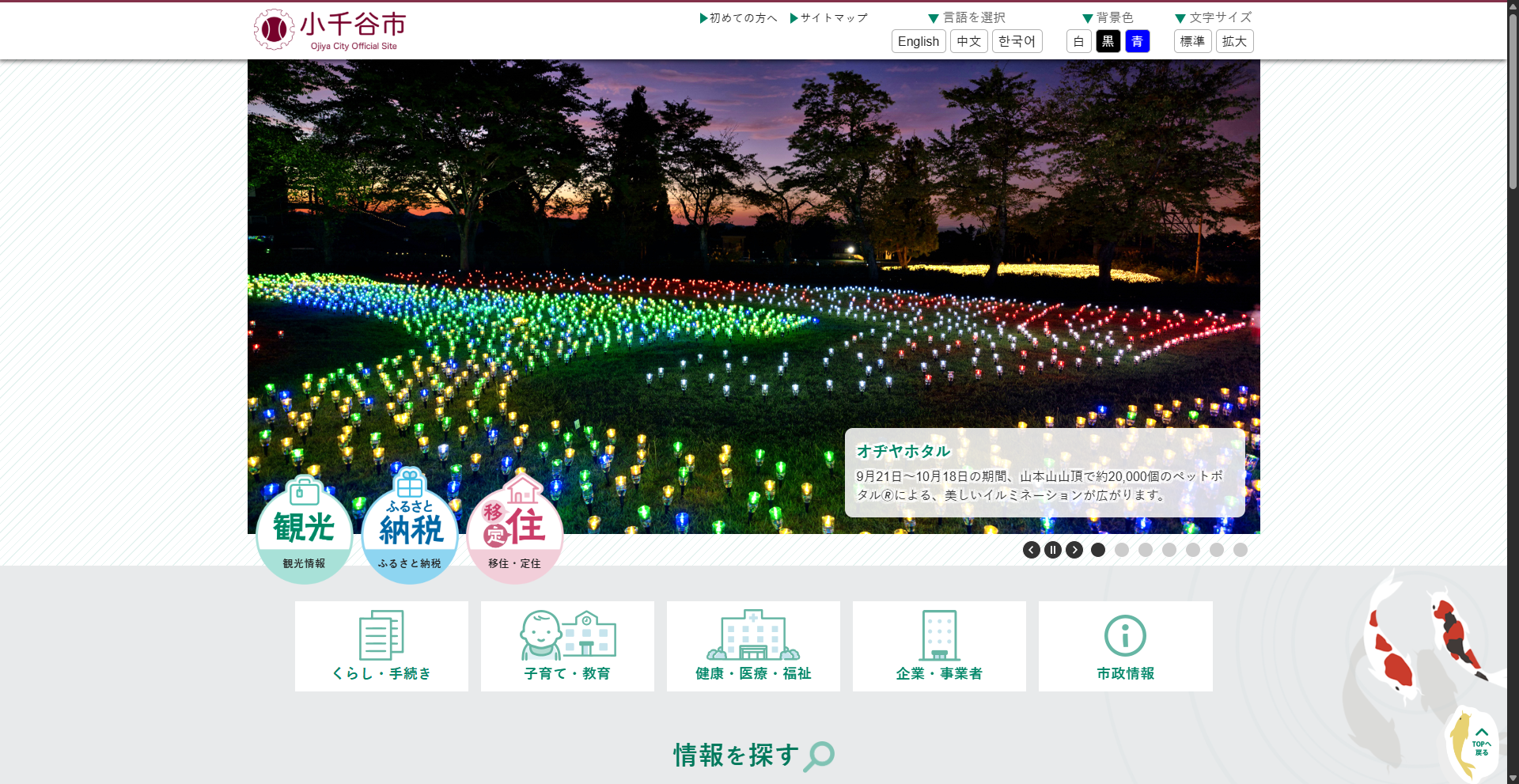Click the 企業・事業者 category icon
The width and height of the screenshot is (1519, 784).
[x=939, y=646]
